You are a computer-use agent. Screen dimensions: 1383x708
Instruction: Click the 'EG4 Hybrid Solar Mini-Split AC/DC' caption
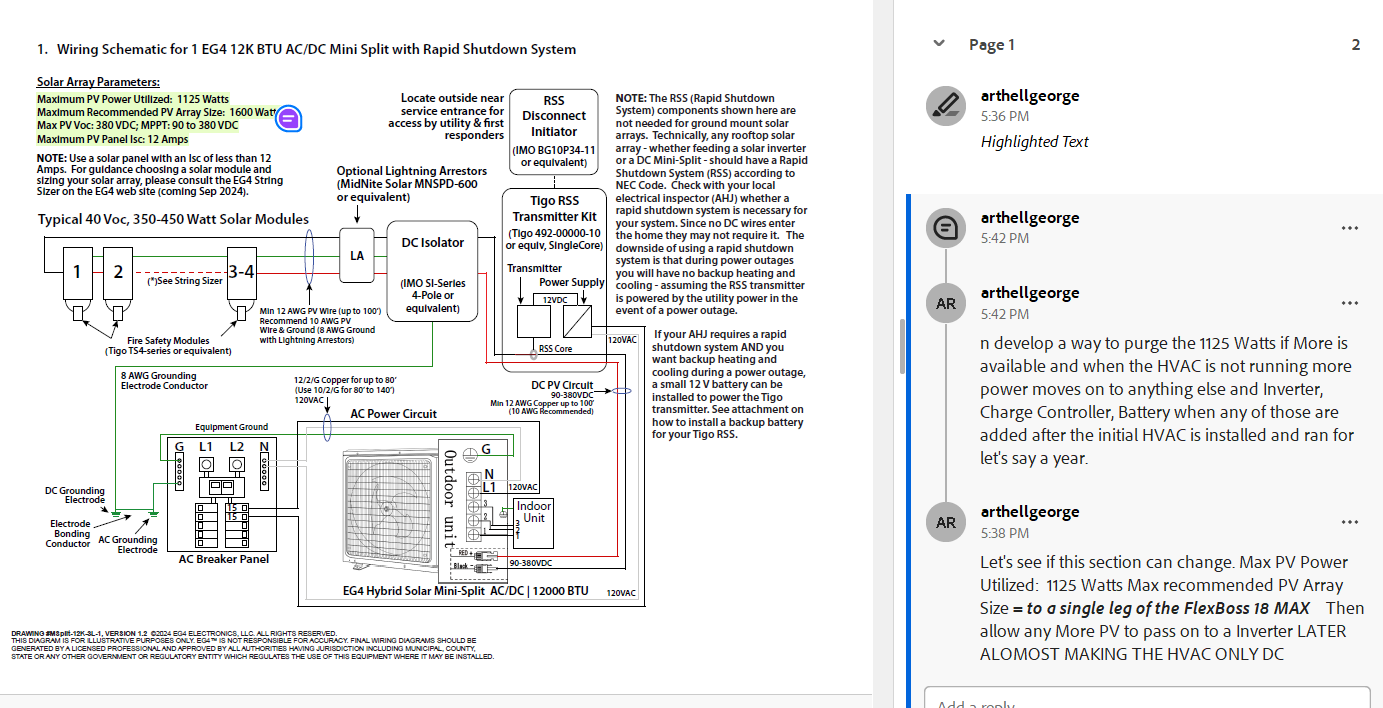click(x=465, y=591)
